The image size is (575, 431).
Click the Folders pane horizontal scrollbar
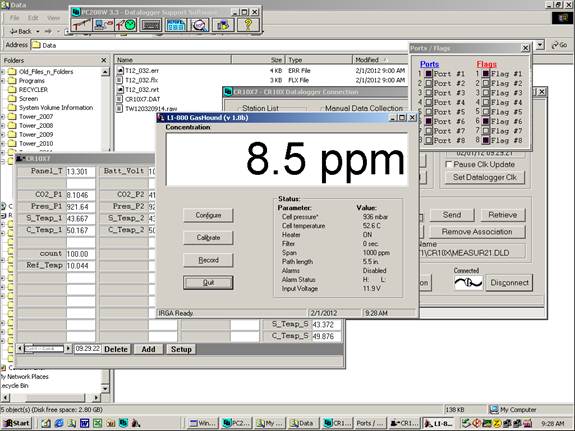50,397
